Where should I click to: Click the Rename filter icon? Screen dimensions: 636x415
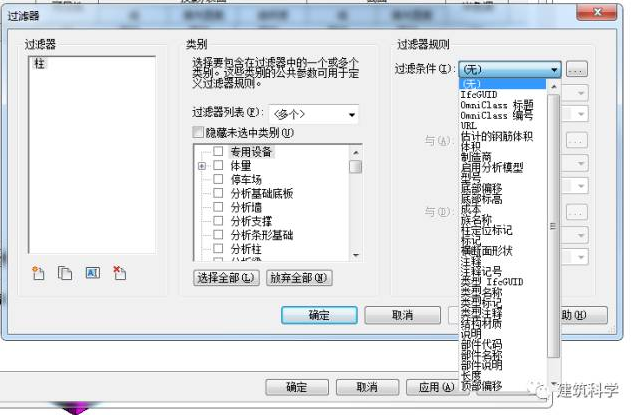point(92,273)
